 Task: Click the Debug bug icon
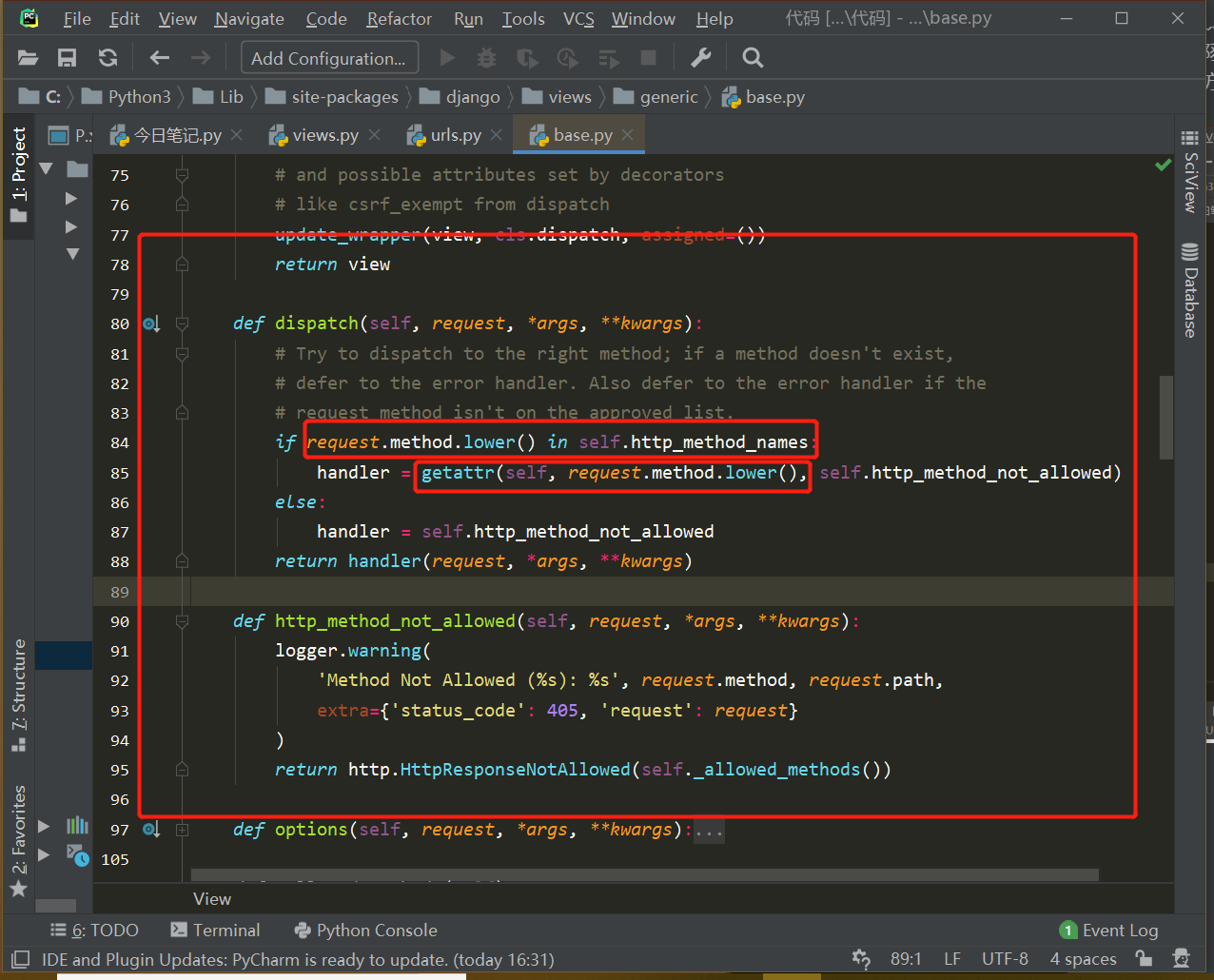[x=486, y=58]
